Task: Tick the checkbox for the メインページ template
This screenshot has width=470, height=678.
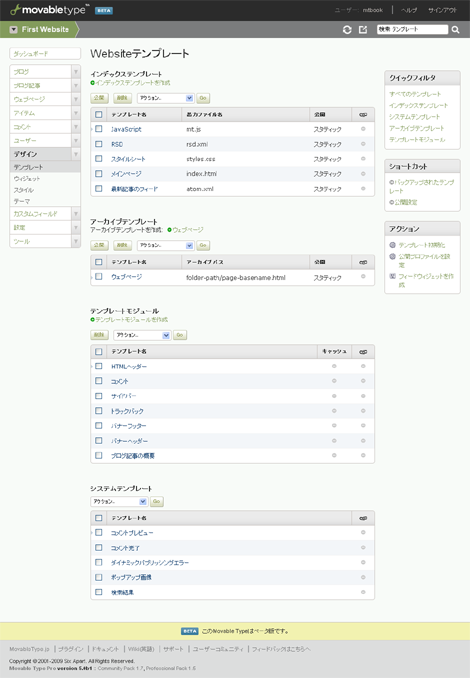Action: [x=99, y=173]
